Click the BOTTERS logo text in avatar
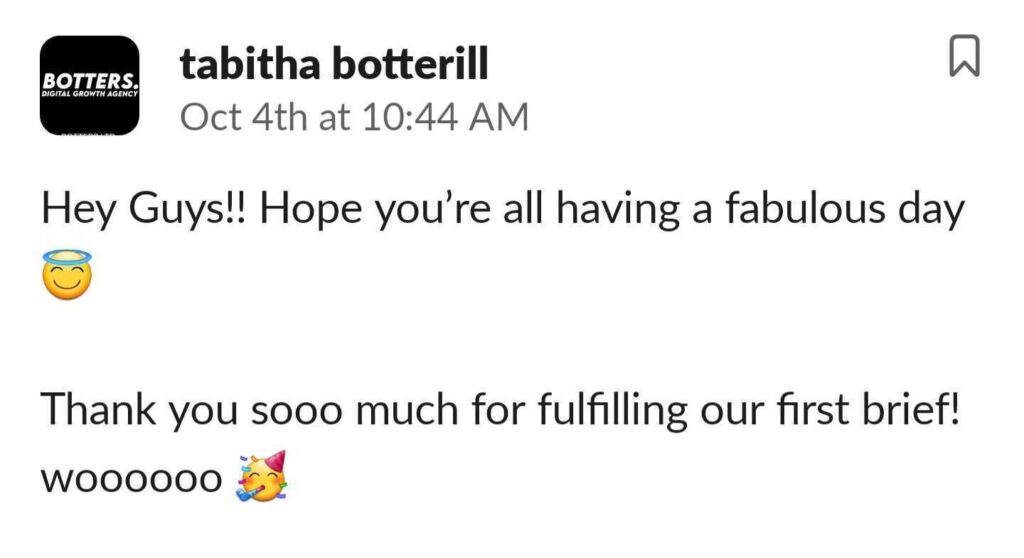1024x558 pixels. point(89,78)
